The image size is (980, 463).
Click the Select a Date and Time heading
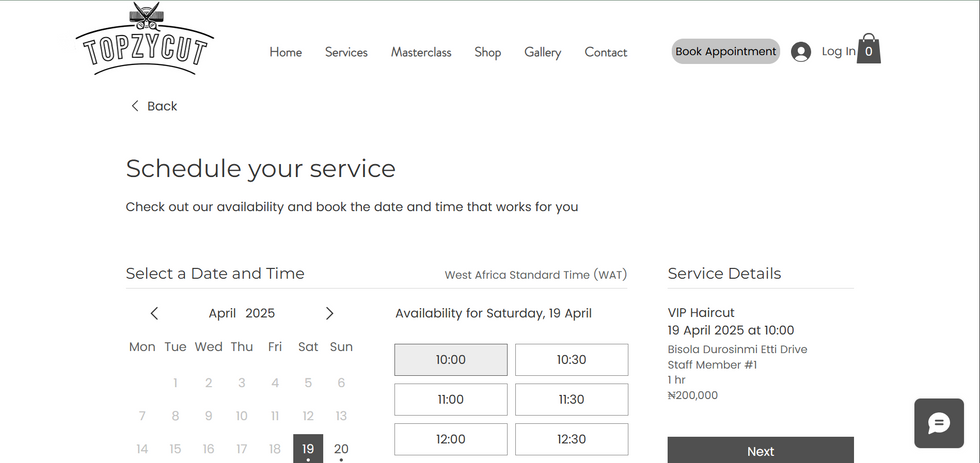(215, 274)
